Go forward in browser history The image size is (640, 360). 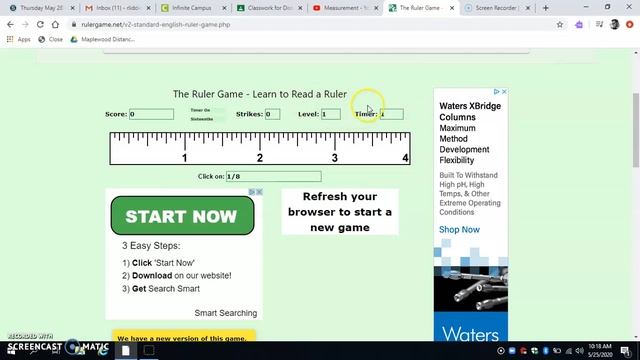coord(25,24)
